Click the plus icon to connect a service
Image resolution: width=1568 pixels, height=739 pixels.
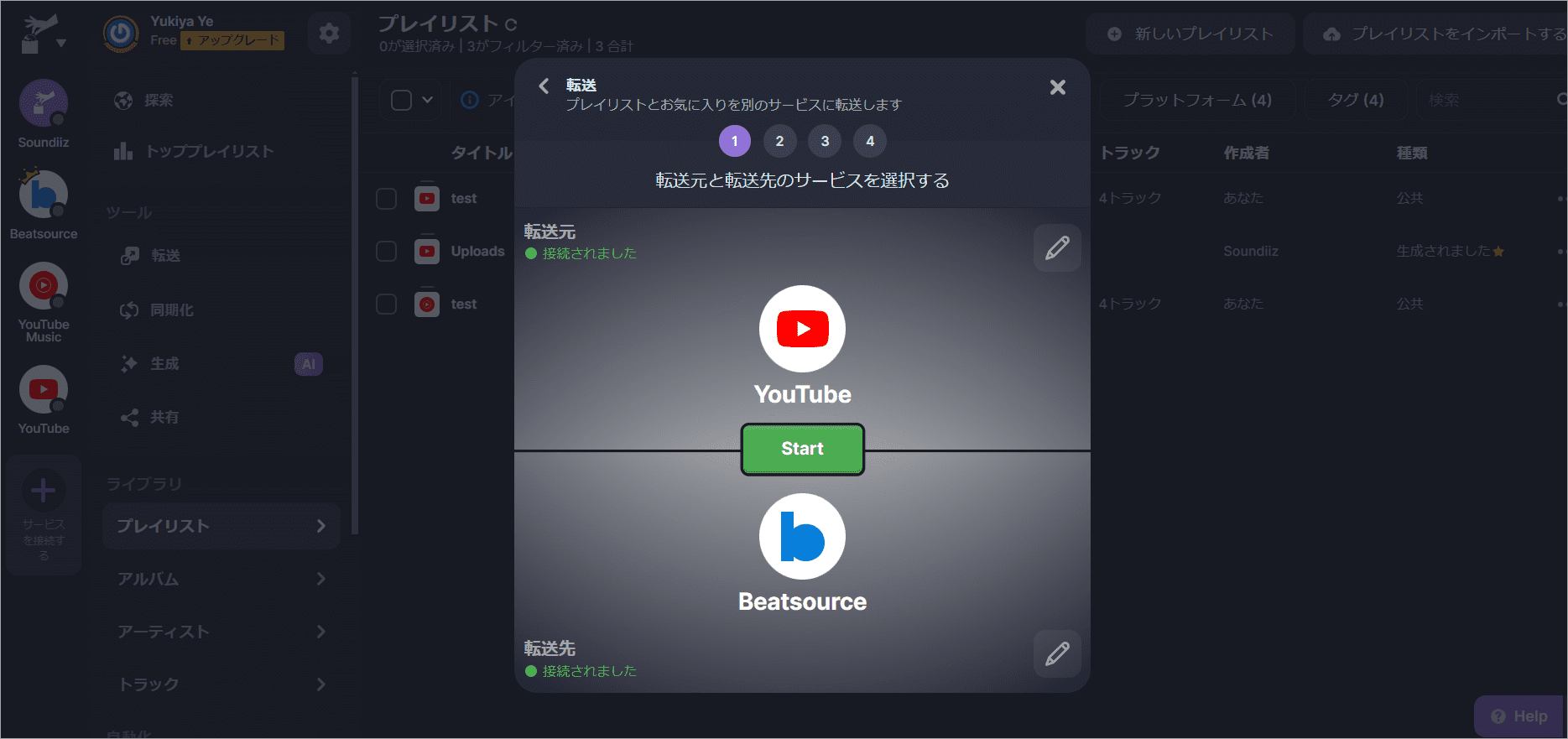pyautogui.click(x=44, y=491)
